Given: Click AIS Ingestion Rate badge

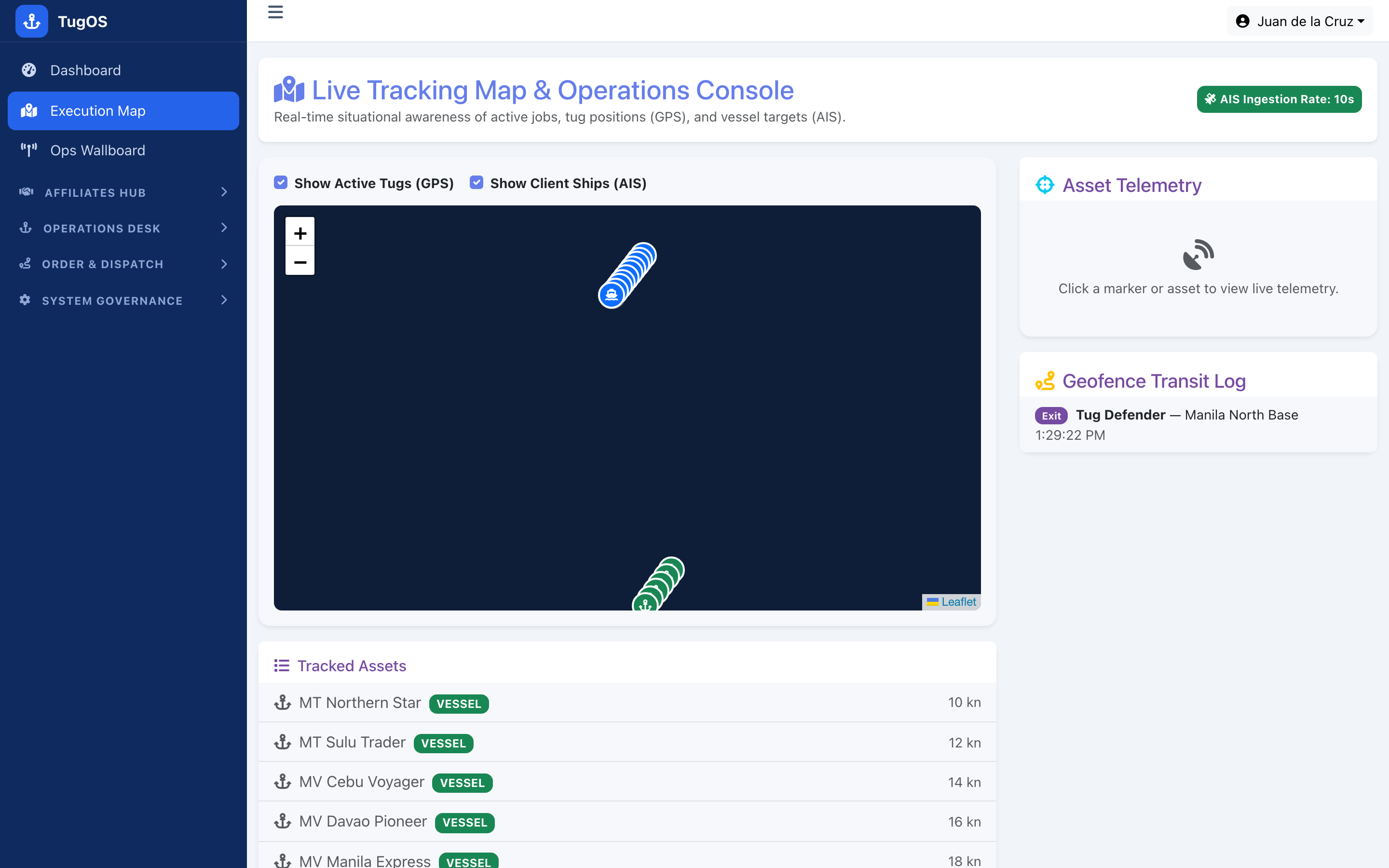Looking at the screenshot, I should tap(1279, 99).
